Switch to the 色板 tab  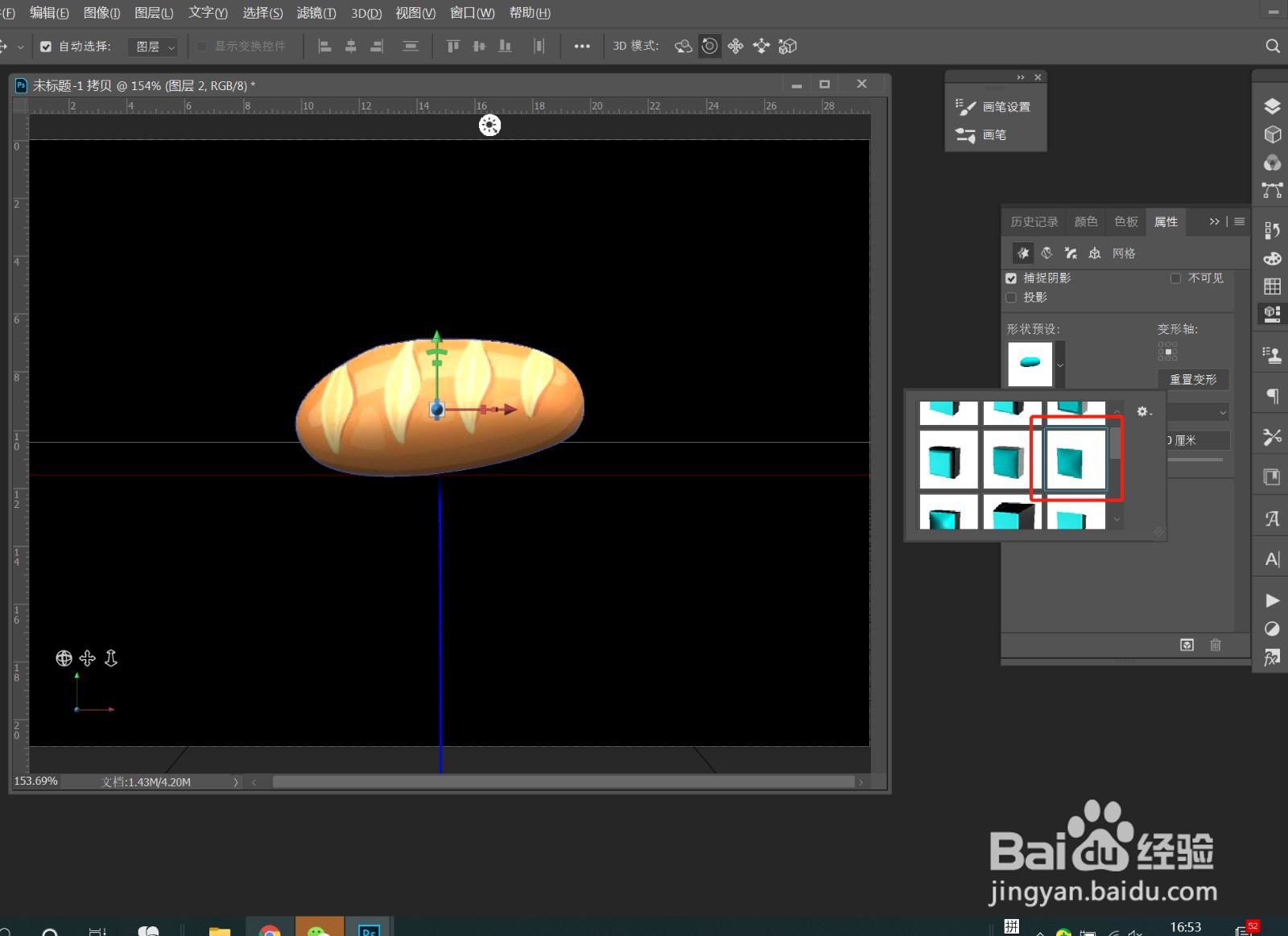point(1126,221)
